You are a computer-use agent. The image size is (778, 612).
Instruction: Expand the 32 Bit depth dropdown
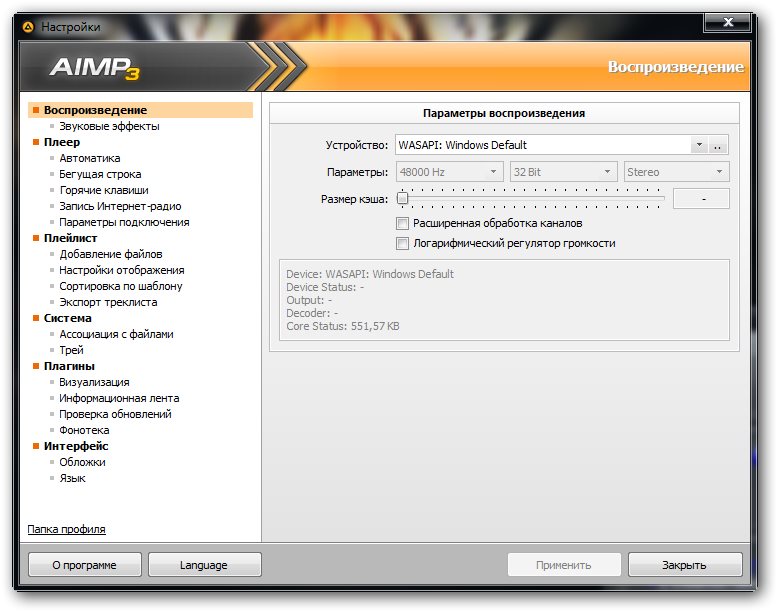[563, 172]
